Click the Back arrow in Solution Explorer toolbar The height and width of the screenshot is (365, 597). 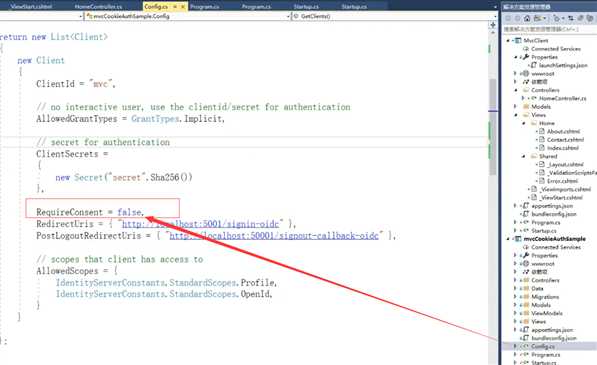tap(508, 18)
